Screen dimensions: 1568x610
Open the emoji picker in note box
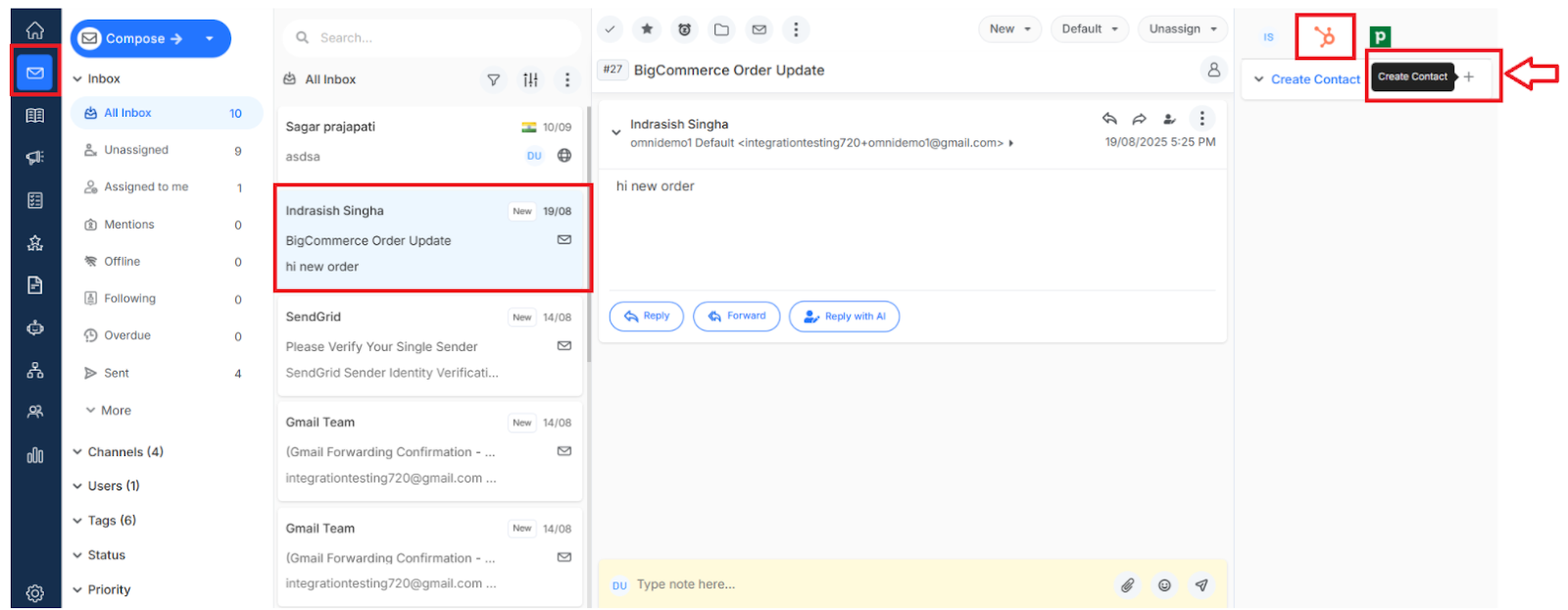1164,585
